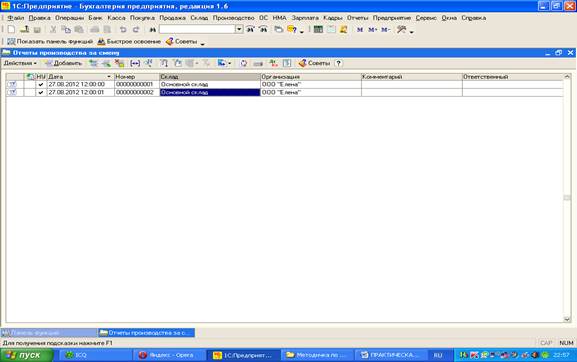Click the Склад column header
The height and width of the screenshot is (362, 577).
[210, 77]
